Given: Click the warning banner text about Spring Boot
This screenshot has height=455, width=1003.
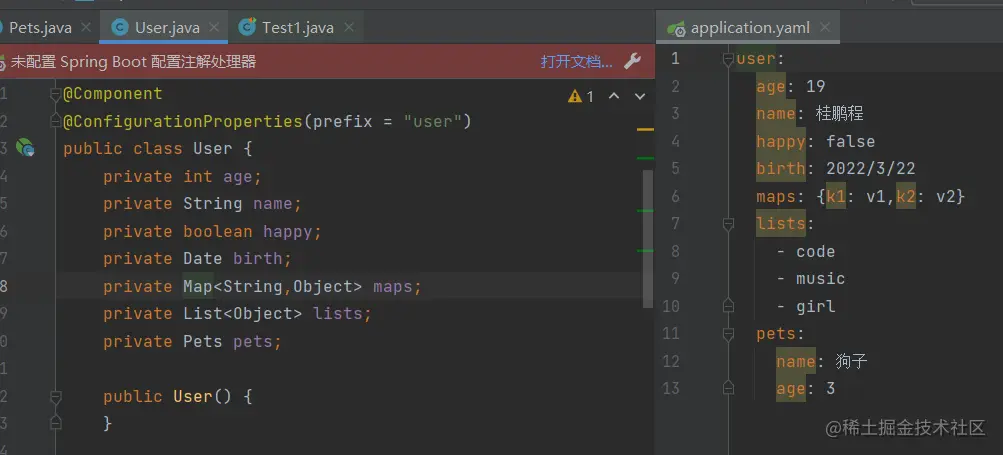Looking at the screenshot, I should coord(133,62).
